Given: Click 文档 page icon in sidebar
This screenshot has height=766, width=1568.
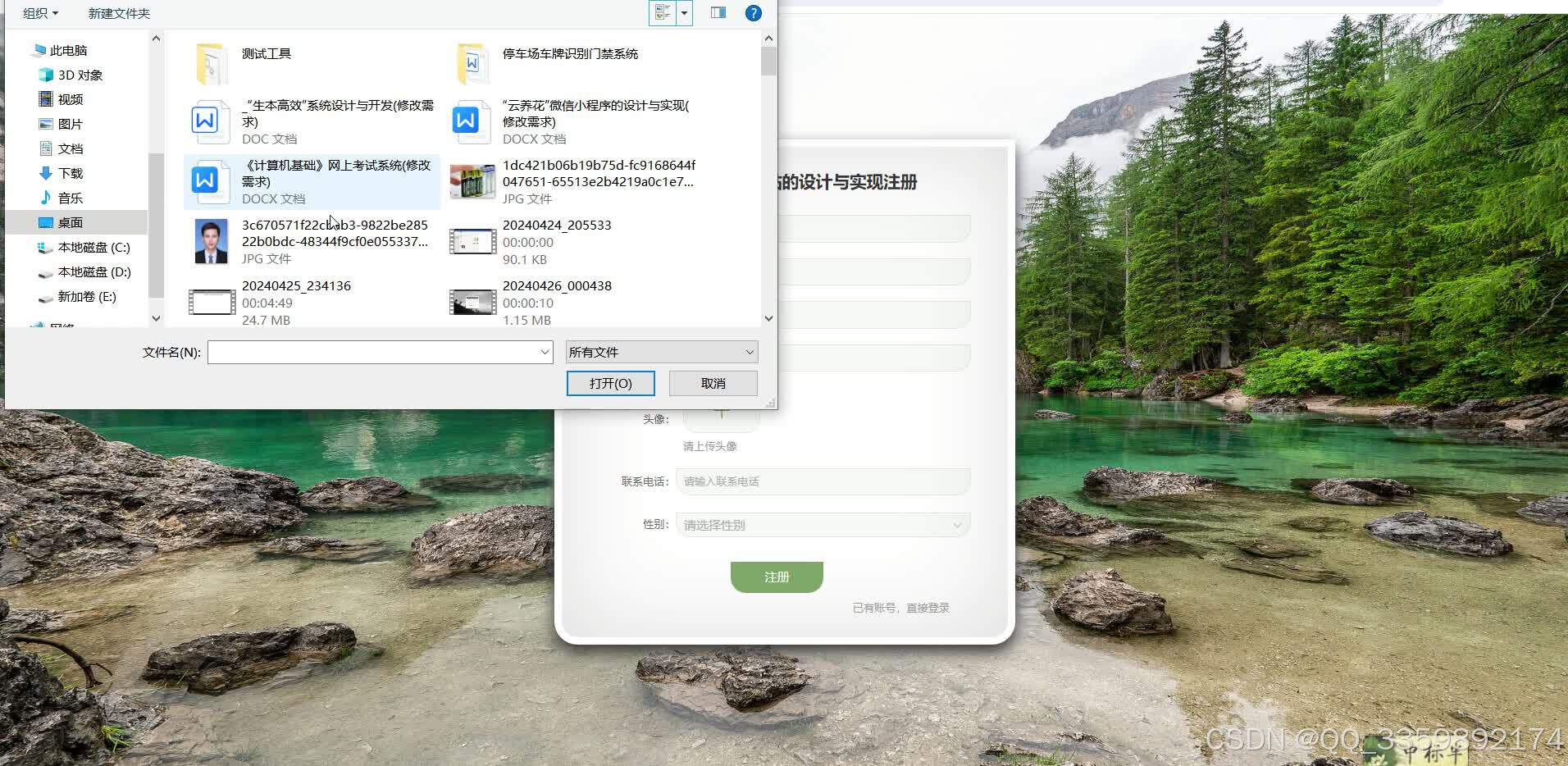Looking at the screenshot, I should coord(46,148).
